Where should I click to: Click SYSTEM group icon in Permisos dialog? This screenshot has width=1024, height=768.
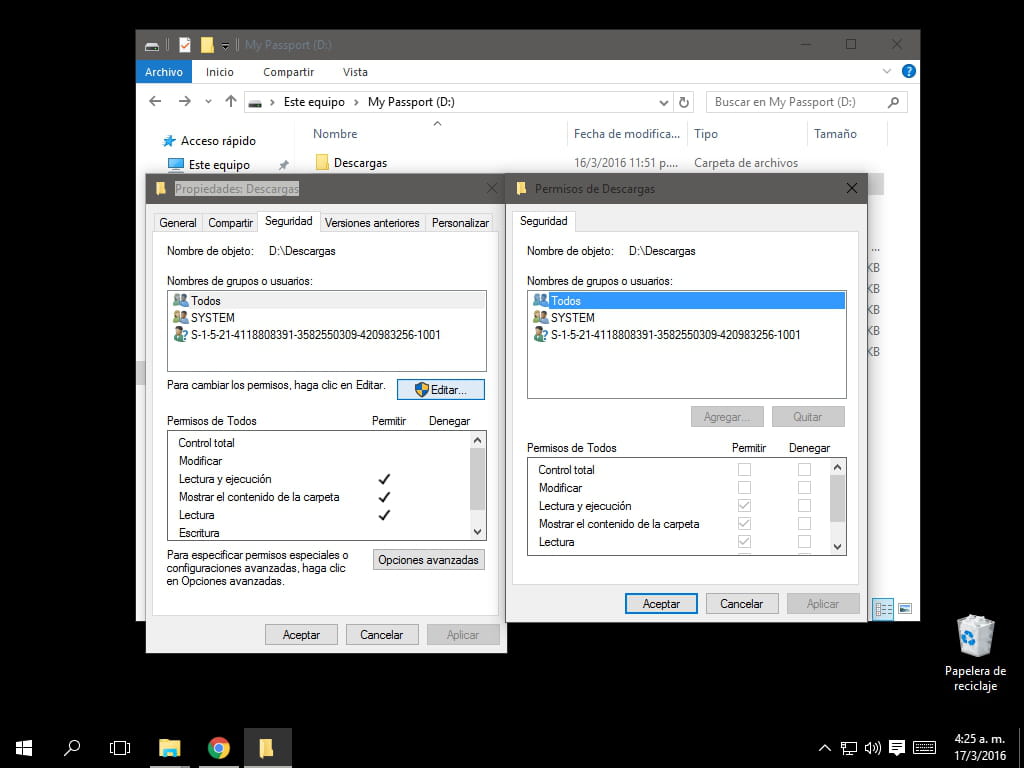click(x=540, y=317)
